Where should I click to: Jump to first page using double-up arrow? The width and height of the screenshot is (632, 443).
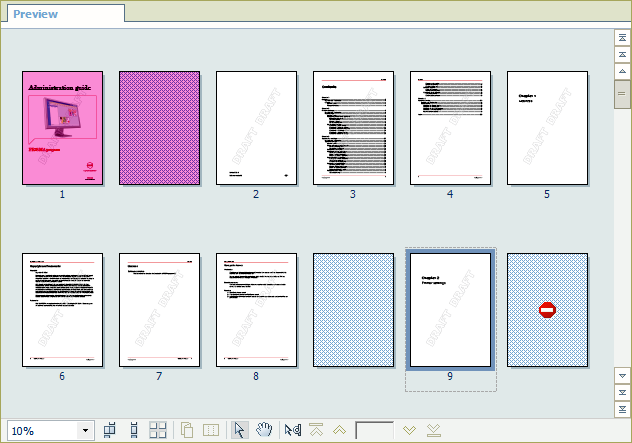click(x=316, y=430)
